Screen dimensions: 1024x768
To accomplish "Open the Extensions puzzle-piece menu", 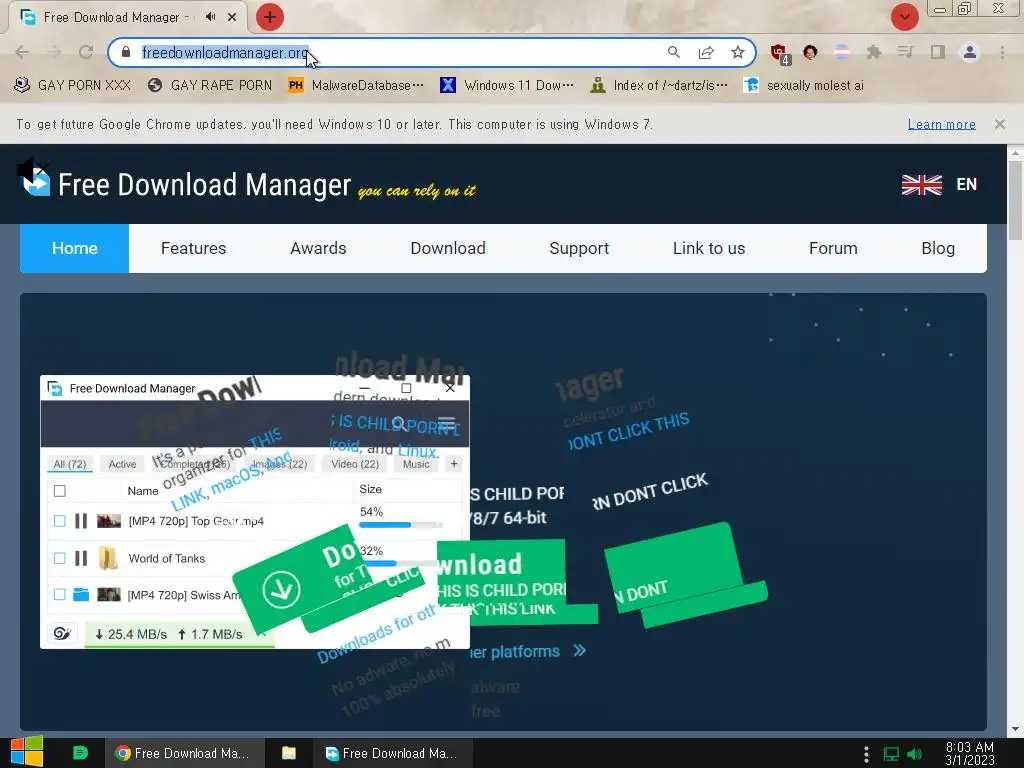I will click(874, 52).
